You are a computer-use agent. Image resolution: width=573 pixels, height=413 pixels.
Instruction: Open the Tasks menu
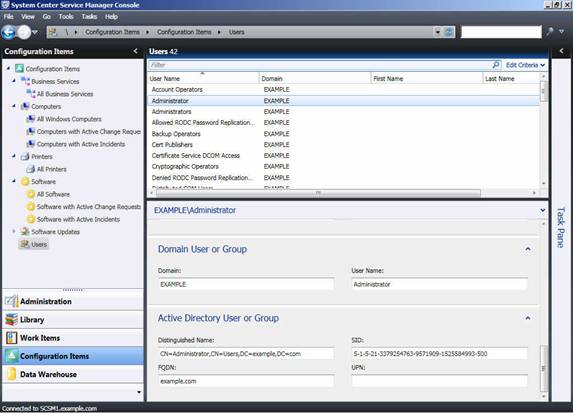click(x=89, y=16)
